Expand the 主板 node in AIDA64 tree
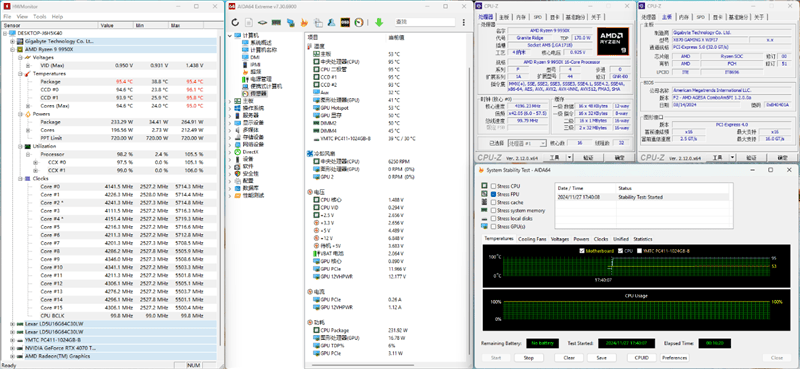Viewport: 800px width, 369px height. [230, 101]
